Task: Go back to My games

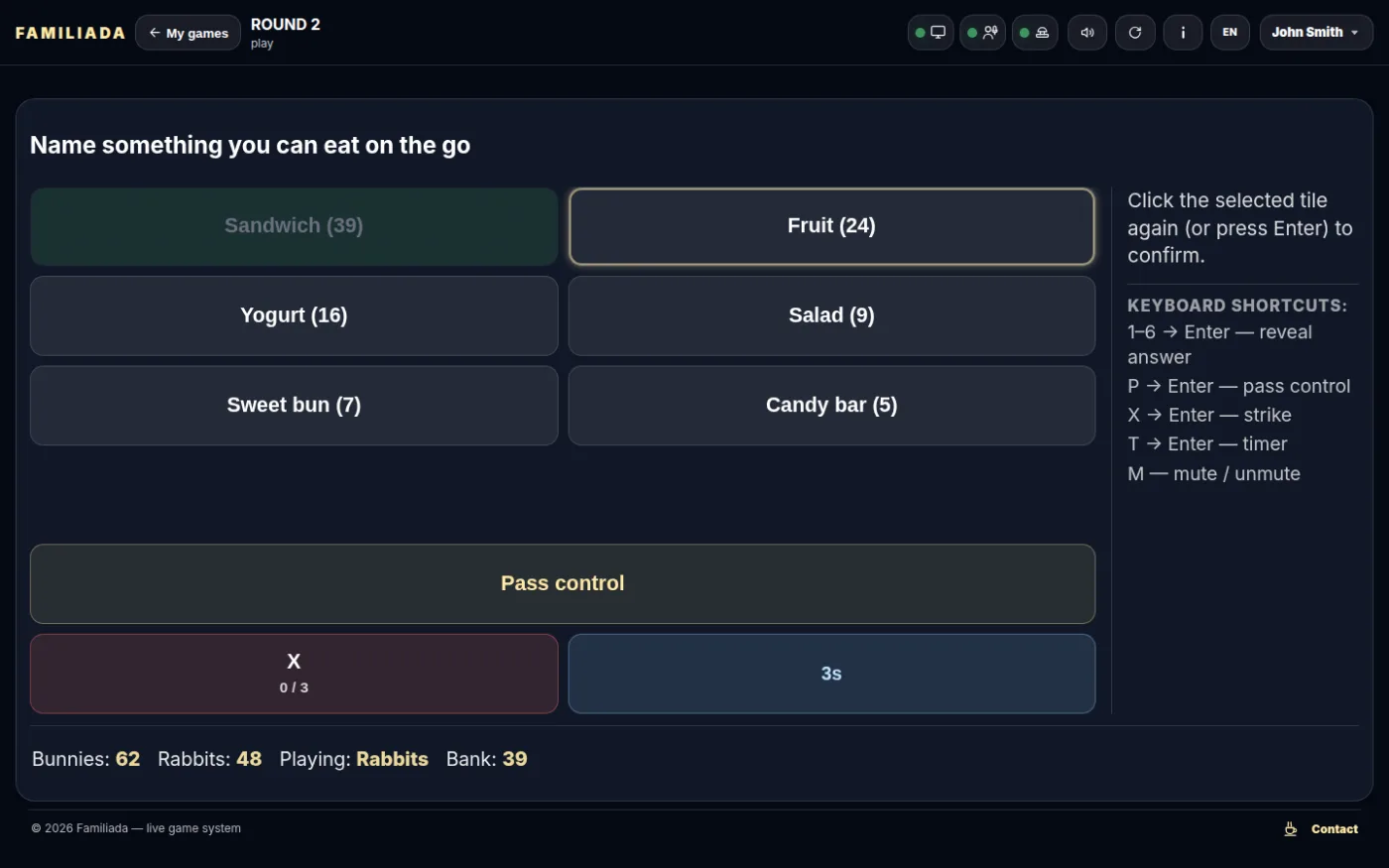Action: coord(189,33)
